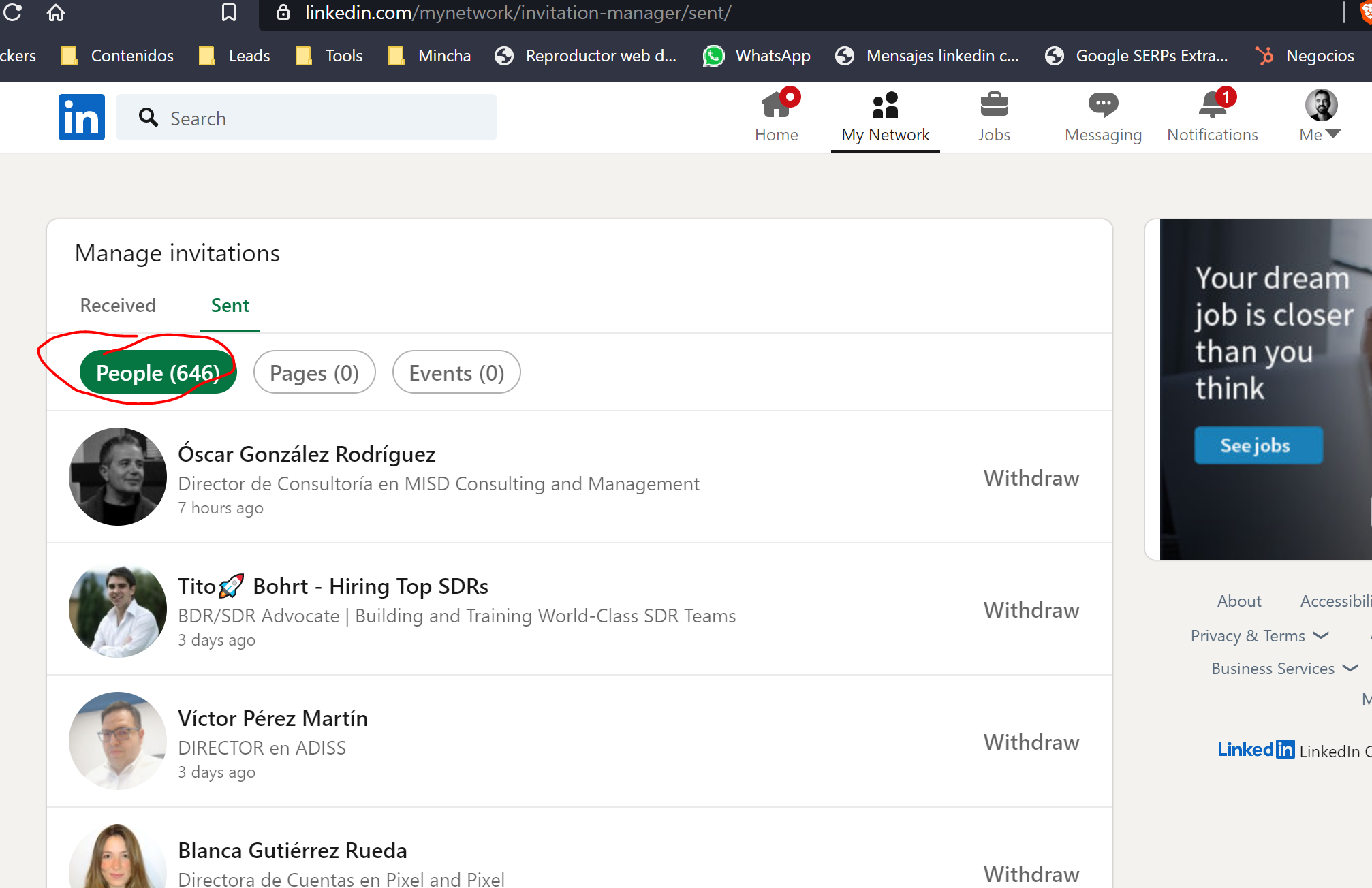Click 'Director de Consultoría en MISD' headline
The width and height of the screenshot is (1372, 888).
tap(439, 483)
